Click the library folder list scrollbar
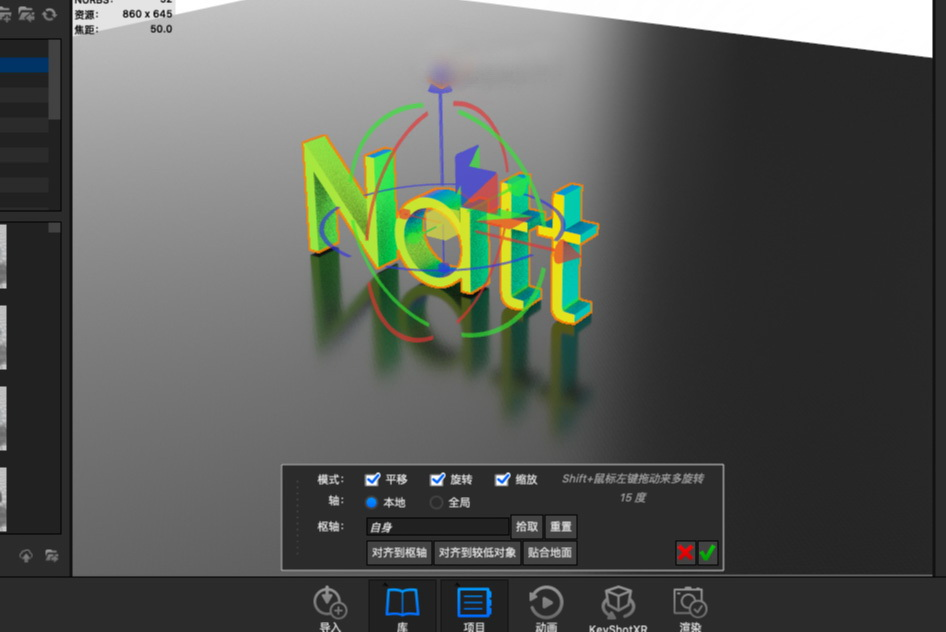946x632 pixels. 54,80
